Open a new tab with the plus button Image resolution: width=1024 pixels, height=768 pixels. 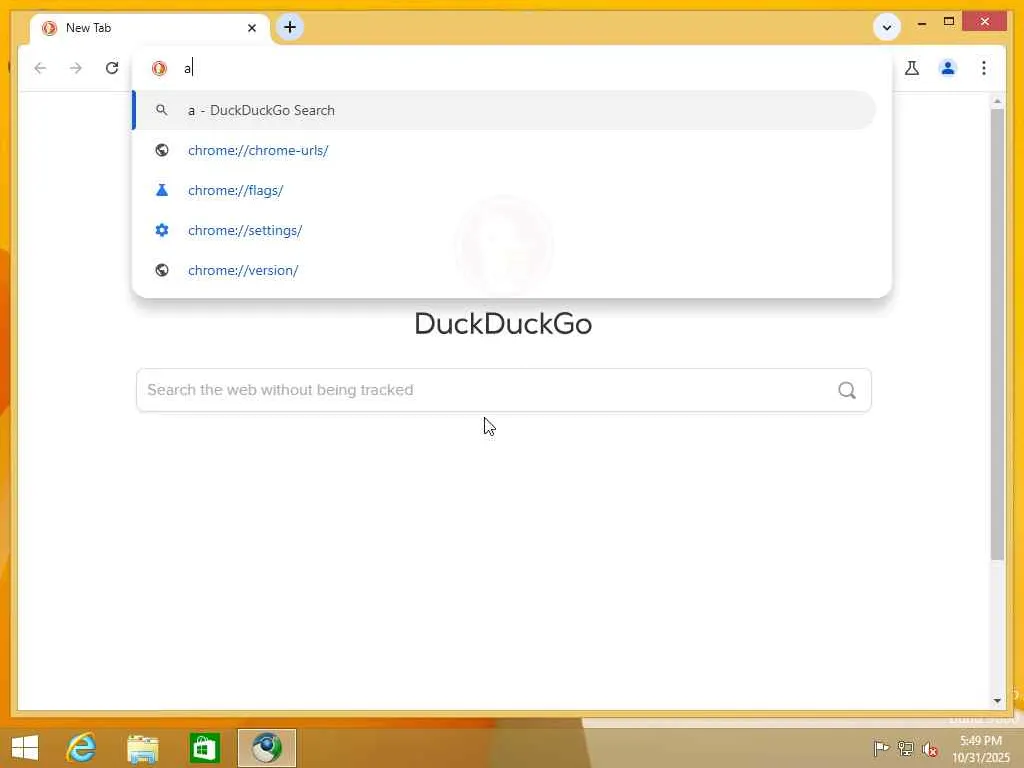click(x=290, y=27)
